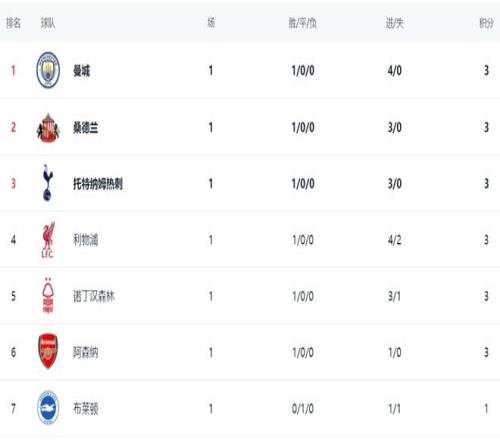
Task: Click the Manchester City club crest
Action: tap(48, 70)
